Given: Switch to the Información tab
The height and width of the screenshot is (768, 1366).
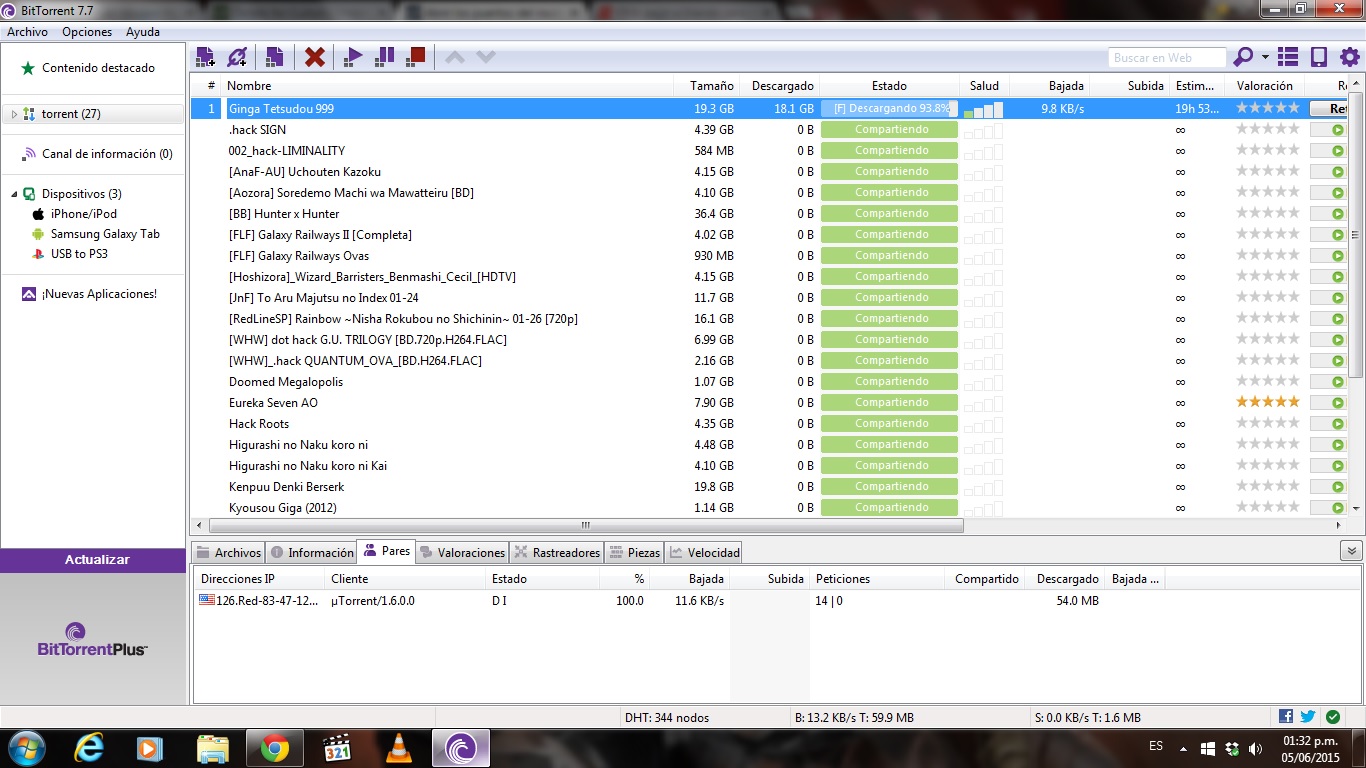Looking at the screenshot, I should pyautogui.click(x=311, y=552).
